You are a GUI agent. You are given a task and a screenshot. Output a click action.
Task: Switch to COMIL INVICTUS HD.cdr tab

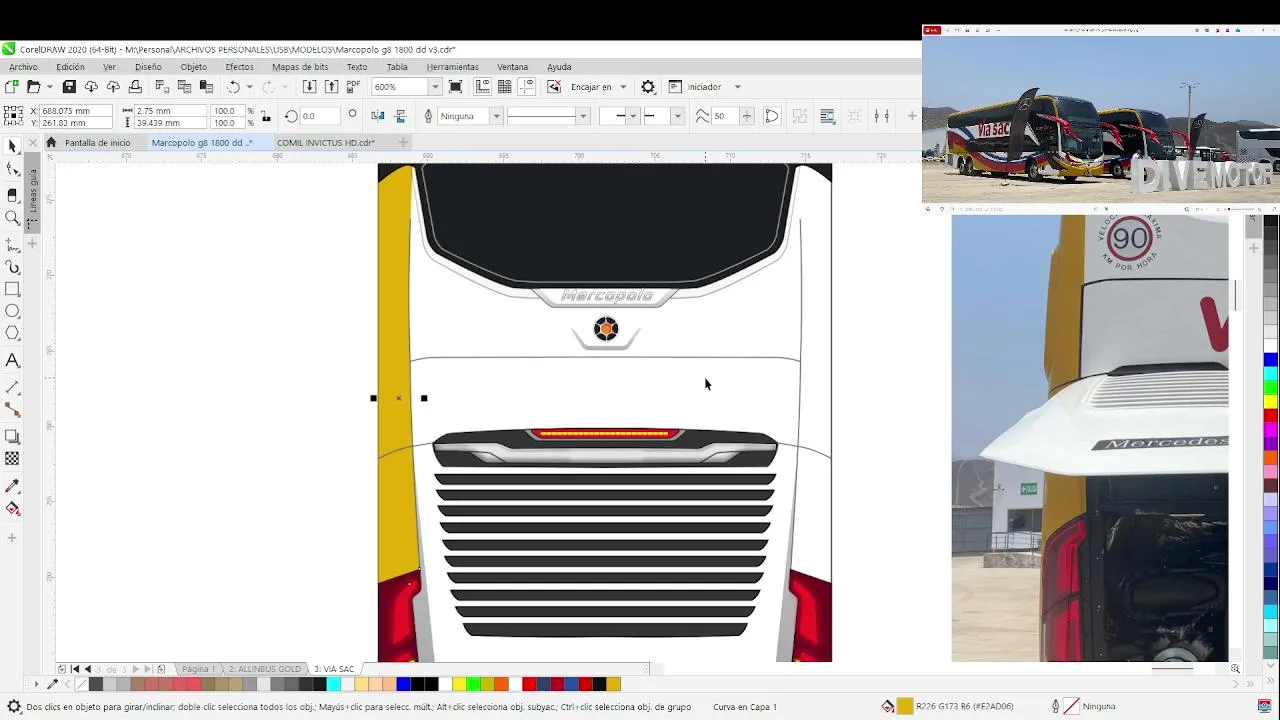click(325, 143)
